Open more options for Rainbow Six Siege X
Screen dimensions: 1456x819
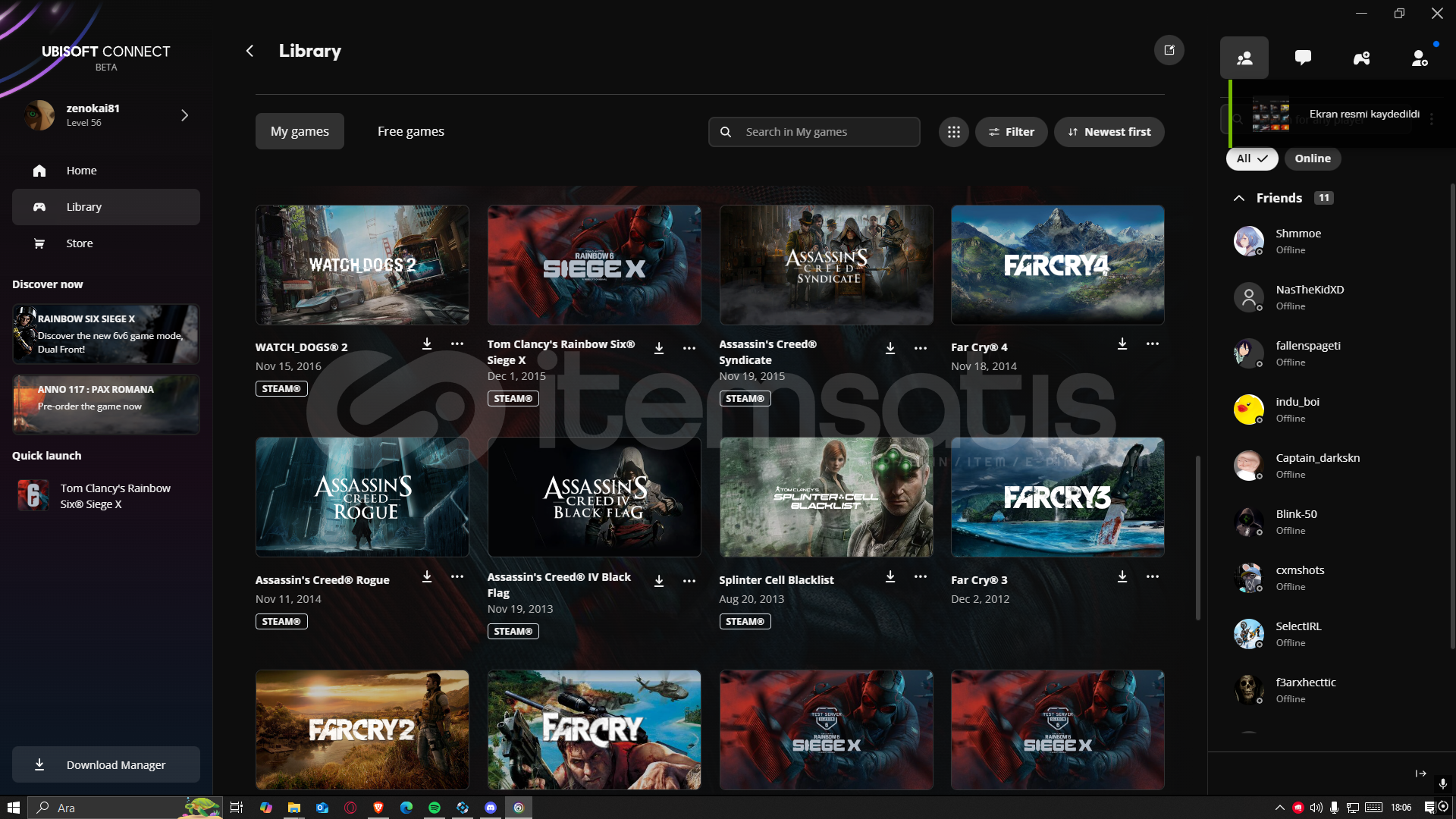point(689,348)
